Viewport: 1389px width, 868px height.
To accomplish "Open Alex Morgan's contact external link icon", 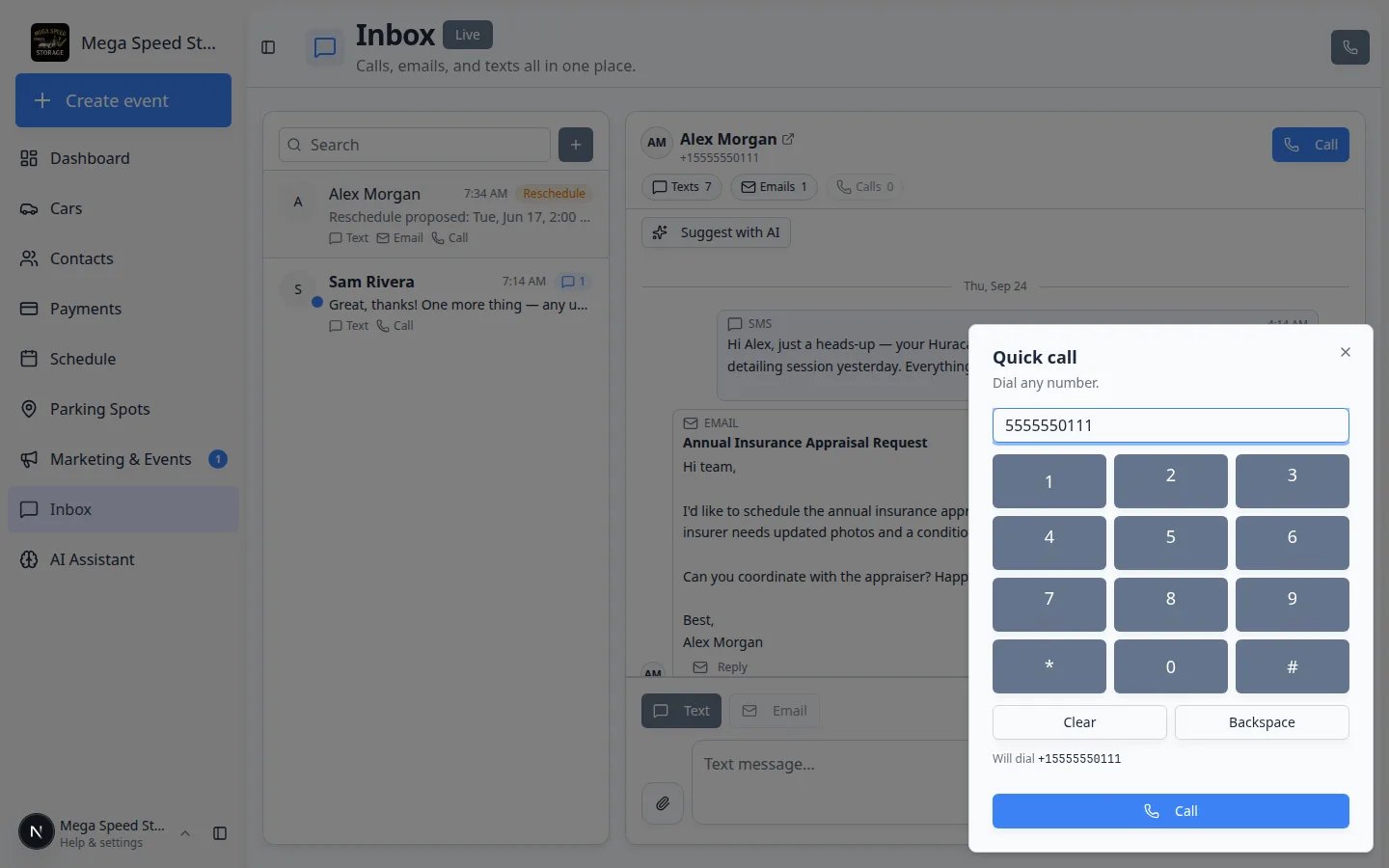I will coord(788,139).
